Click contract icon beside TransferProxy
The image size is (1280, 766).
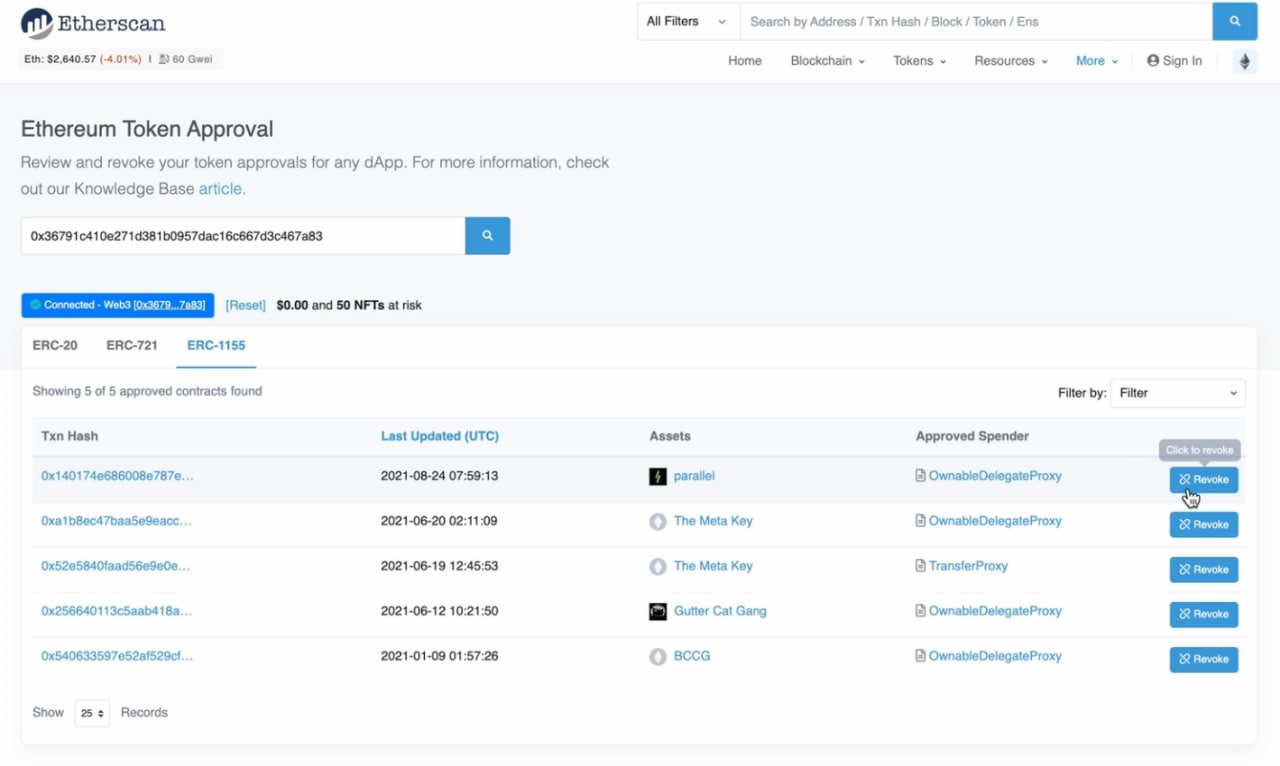point(920,566)
